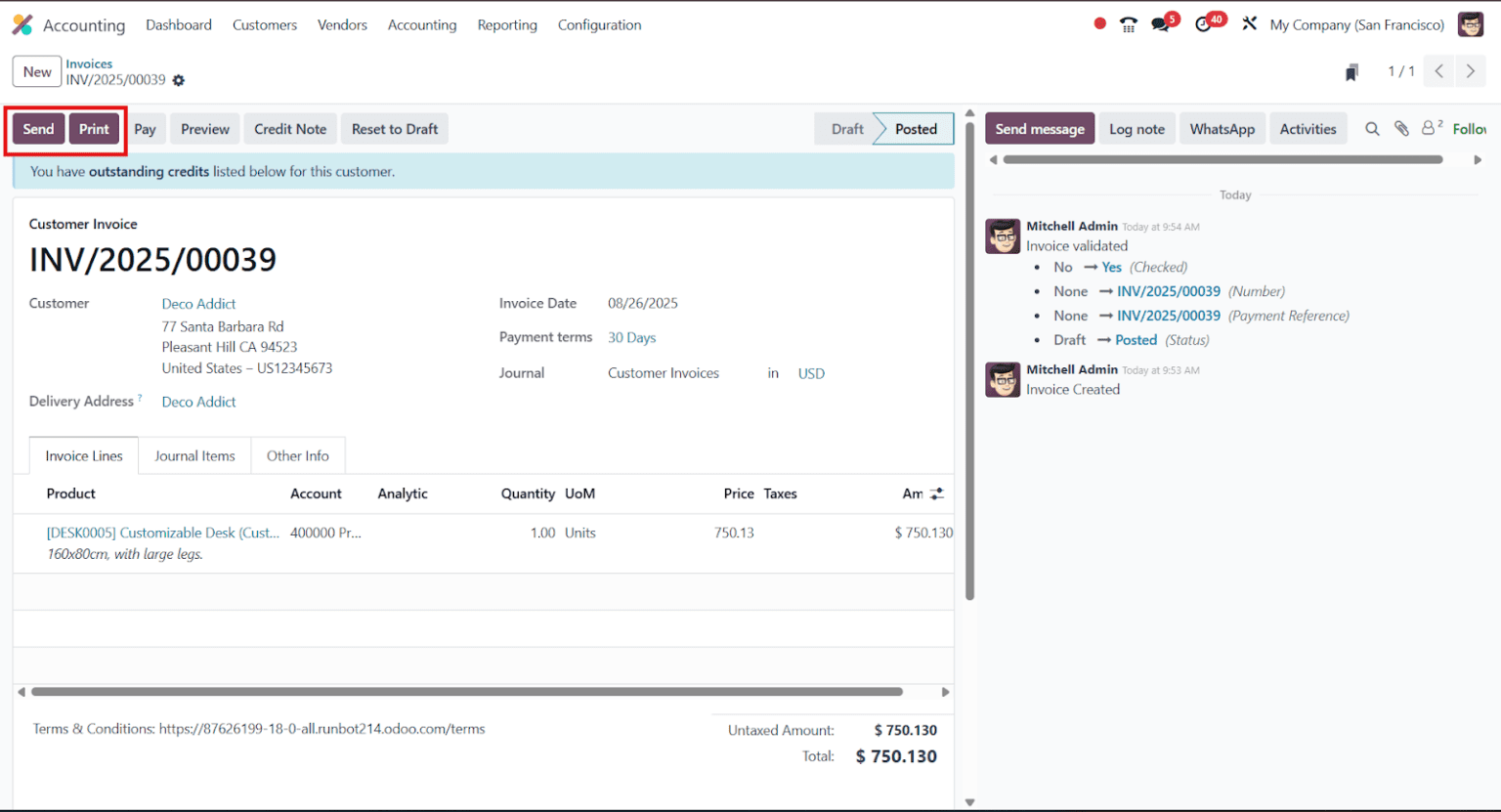The image size is (1501, 812).
Task: Switch invoice status back to Draft
Action: tap(846, 128)
